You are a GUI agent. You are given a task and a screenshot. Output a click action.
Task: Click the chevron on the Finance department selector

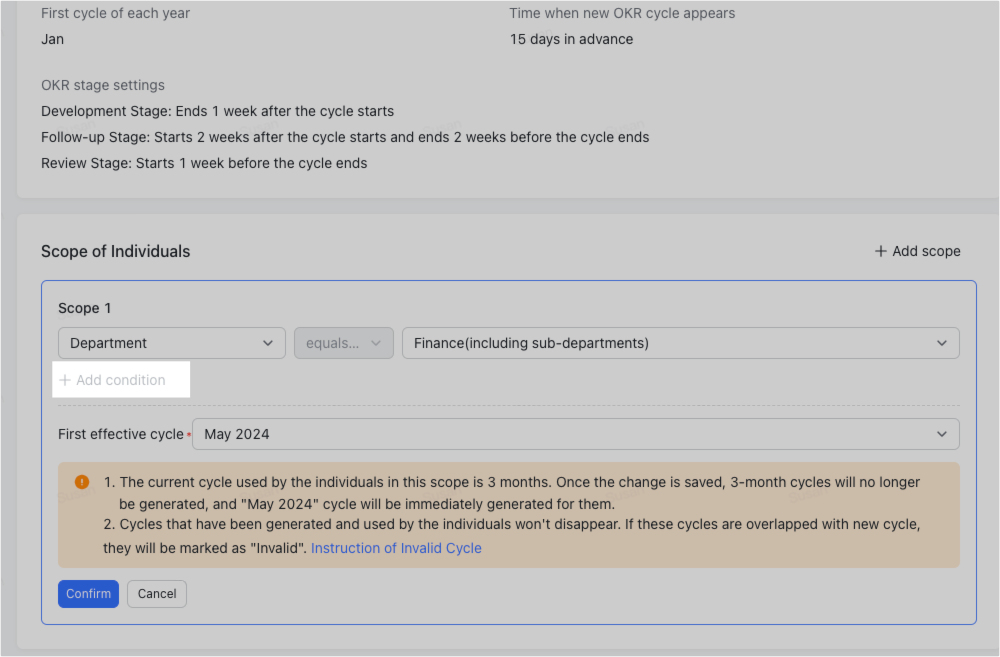point(941,343)
